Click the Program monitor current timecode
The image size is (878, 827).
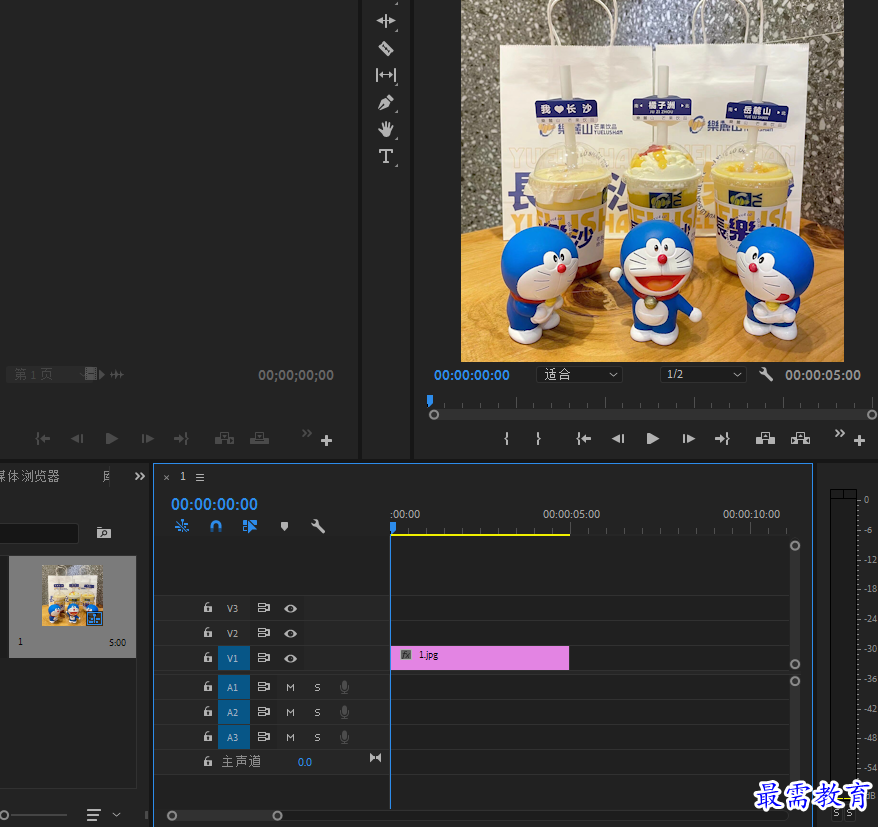(x=472, y=375)
